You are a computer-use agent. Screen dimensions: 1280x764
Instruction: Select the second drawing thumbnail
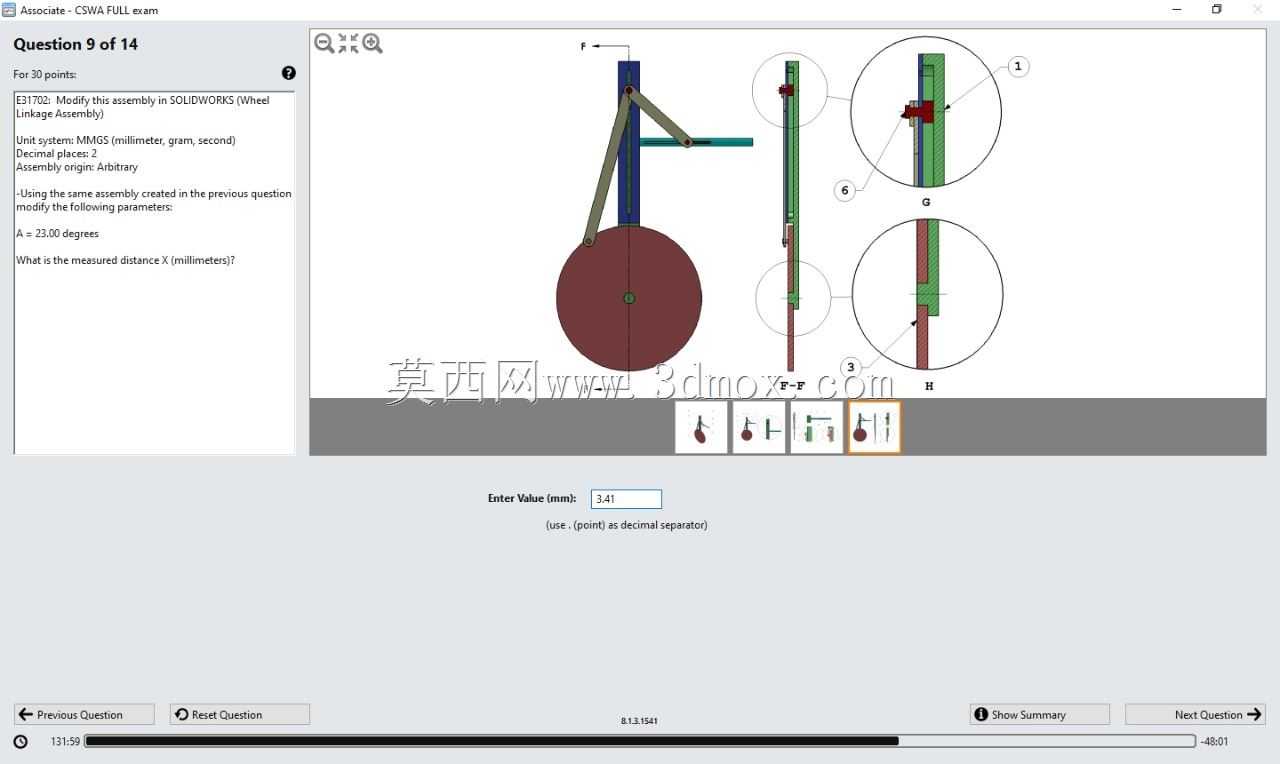[x=759, y=427]
